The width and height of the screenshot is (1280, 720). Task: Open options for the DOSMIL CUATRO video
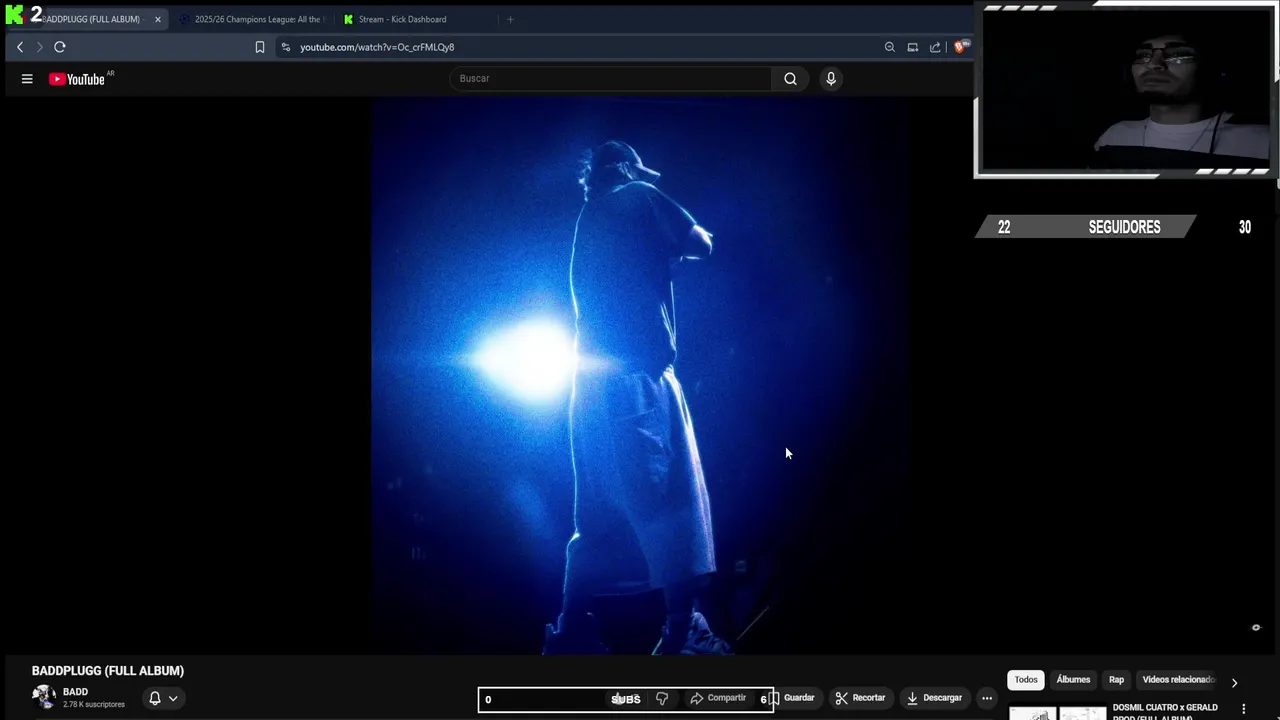1244,709
